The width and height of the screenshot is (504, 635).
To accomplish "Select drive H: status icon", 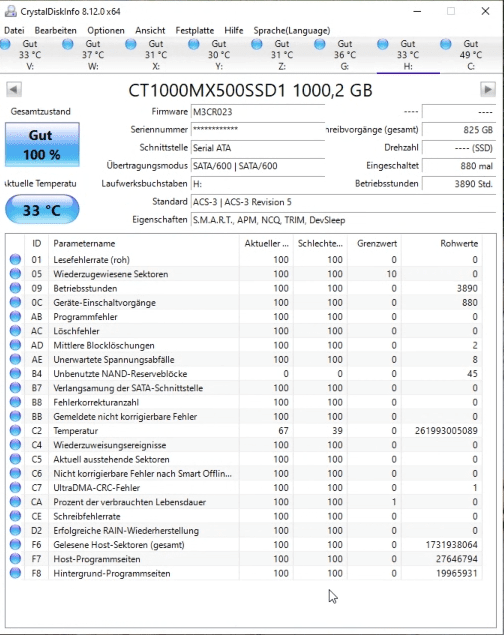I will pos(383,44).
